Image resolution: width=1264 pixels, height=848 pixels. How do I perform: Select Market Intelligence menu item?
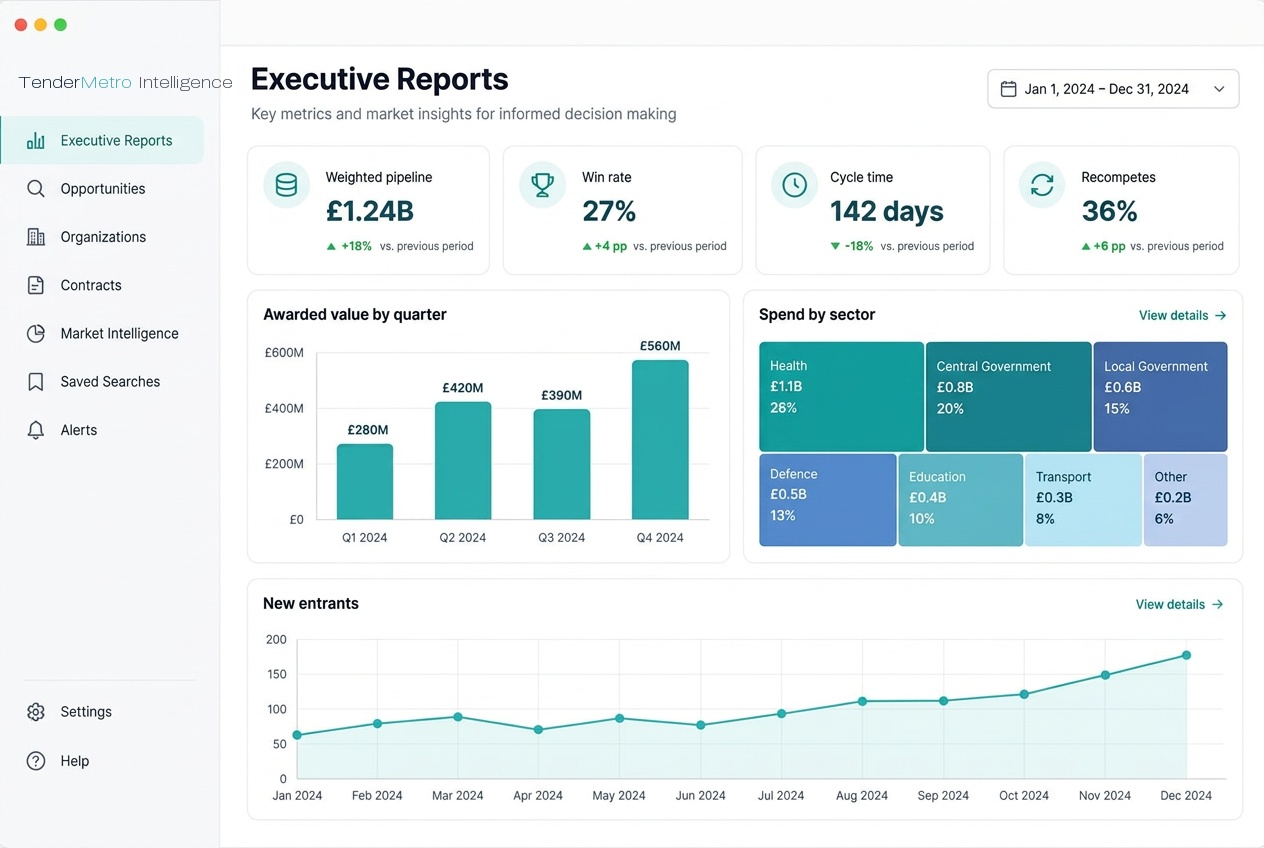[x=102, y=334]
